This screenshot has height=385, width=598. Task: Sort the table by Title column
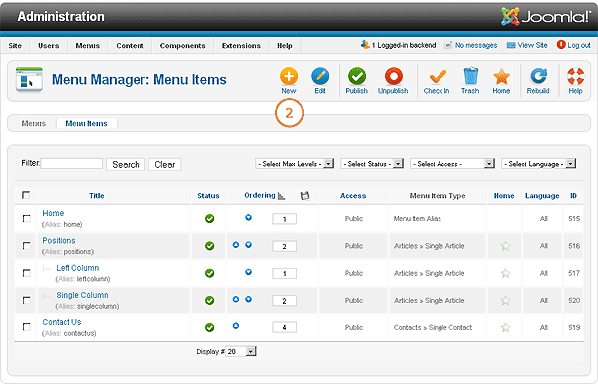[x=97, y=196]
